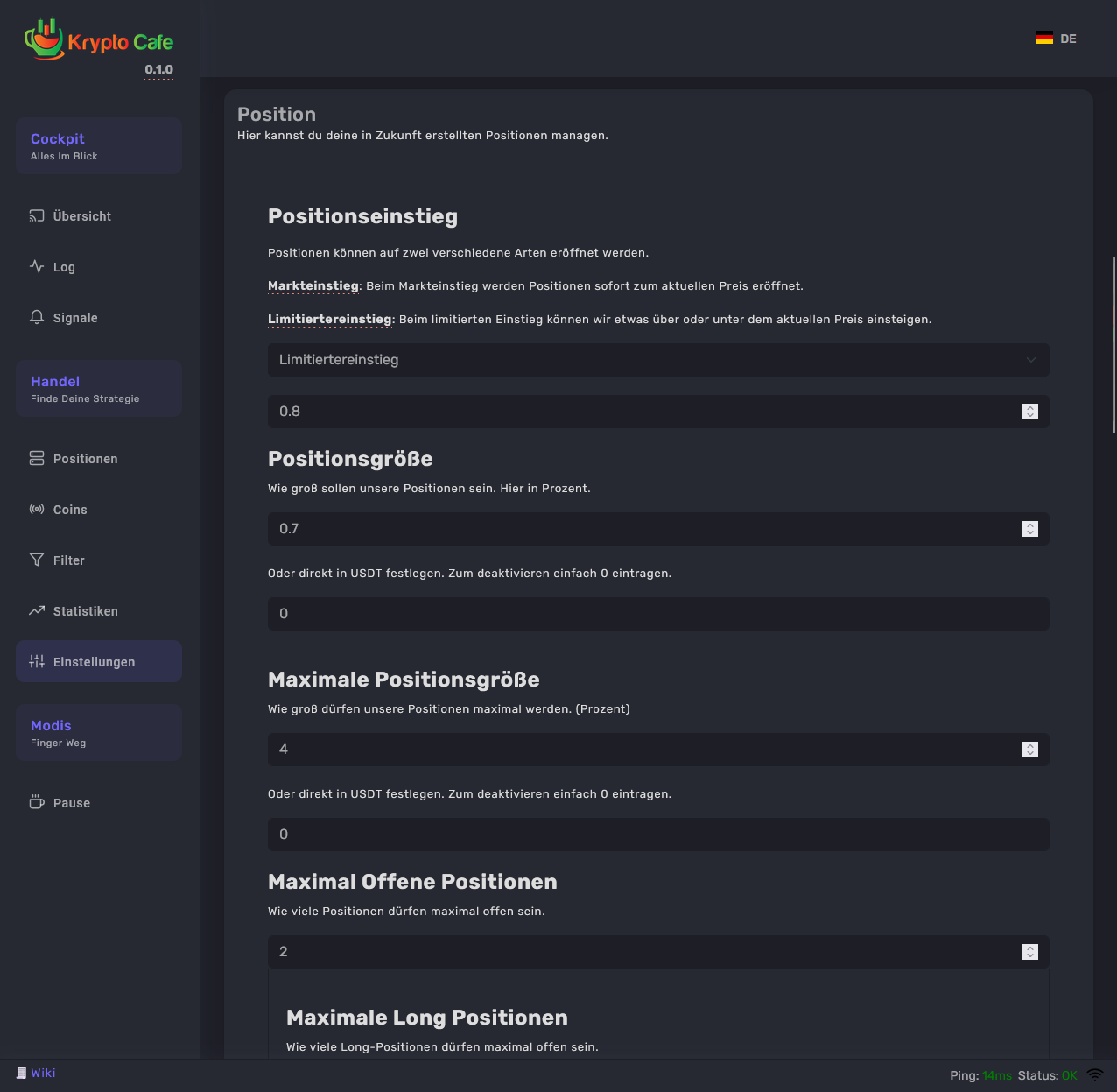1117x1092 pixels.
Task: Click the Pause coffee cup icon
Action: point(37,802)
